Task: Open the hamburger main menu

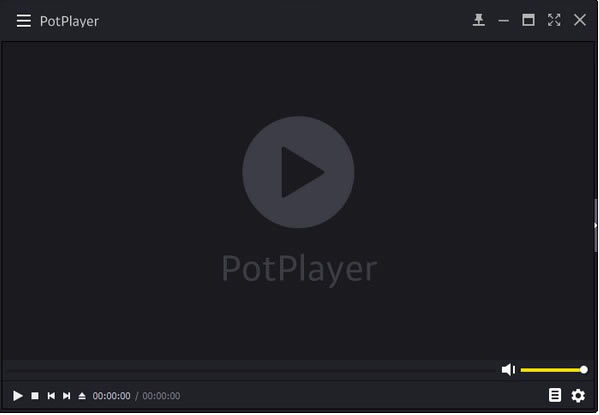Action: (x=24, y=21)
